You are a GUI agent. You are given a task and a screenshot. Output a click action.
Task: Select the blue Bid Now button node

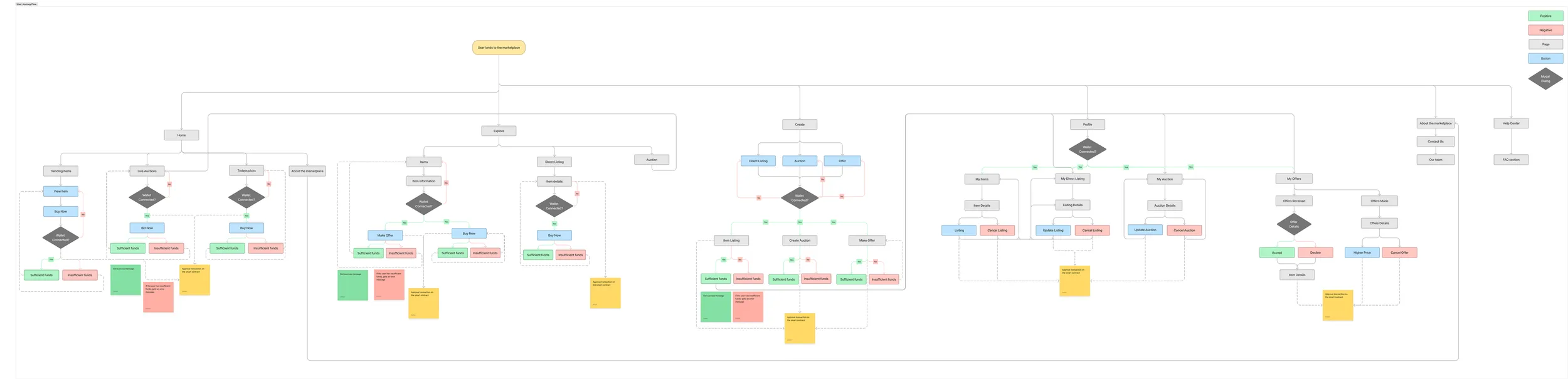(147, 228)
